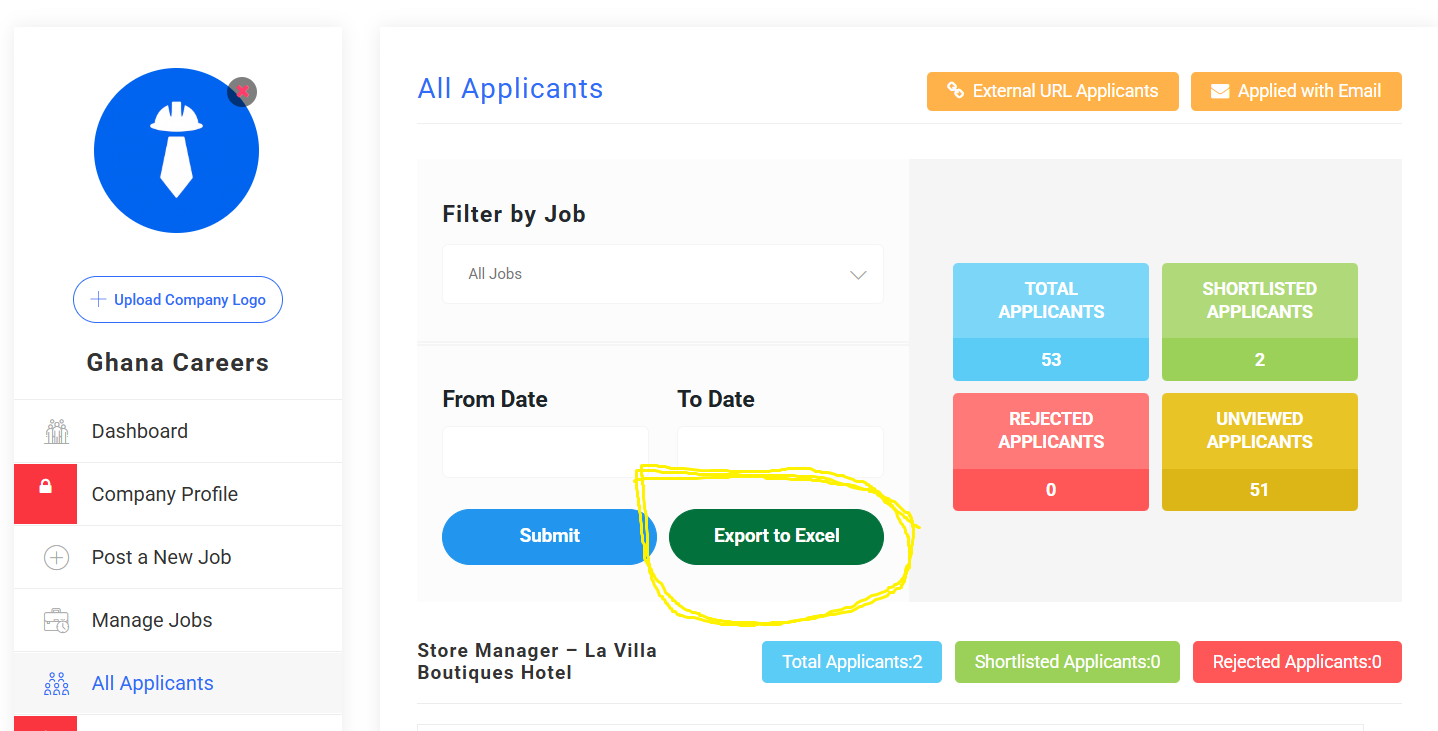
Task: Open External URL Applicants
Action: coord(1052,91)
